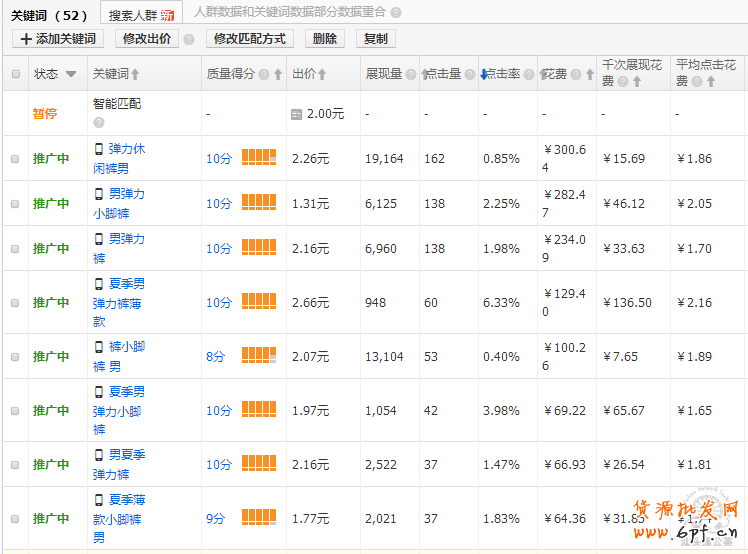The width and height of the screenshot is (748, 554).
Task: Check the row for 夏季男弹力裤薄款
Action: pyautogui.click(x=15, y=302)
